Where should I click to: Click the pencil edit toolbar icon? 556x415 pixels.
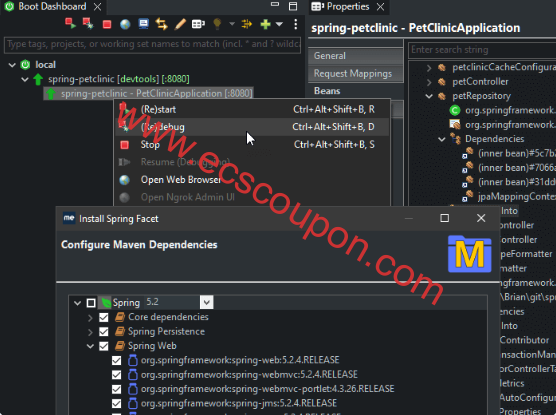(180, 24)
